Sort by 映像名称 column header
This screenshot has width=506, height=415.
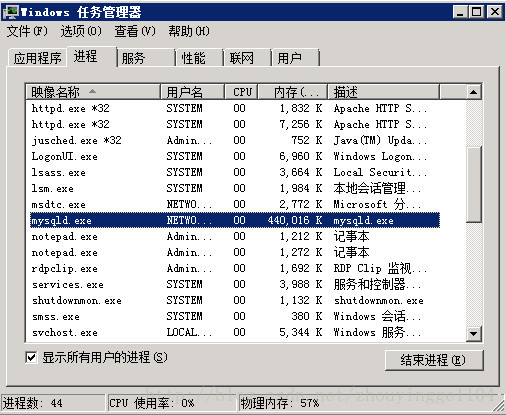(93, 92)
